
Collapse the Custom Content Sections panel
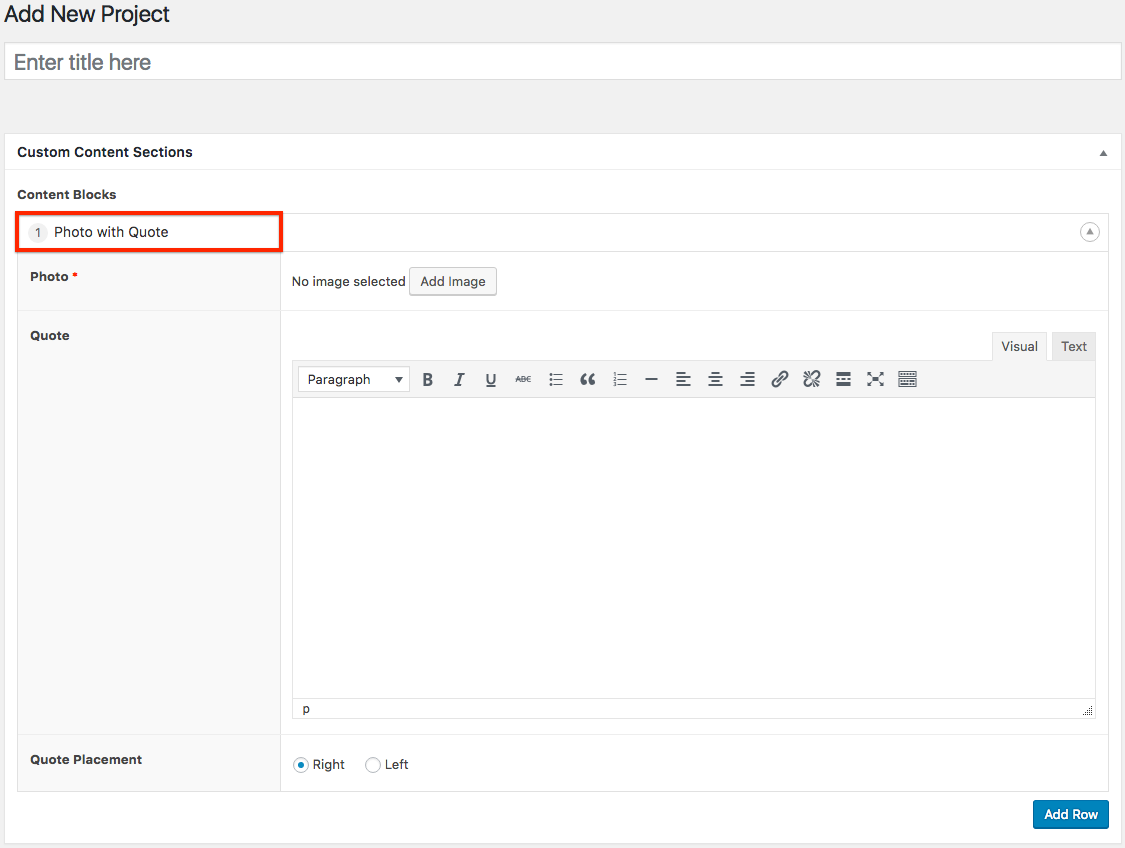click(1103, 153)
